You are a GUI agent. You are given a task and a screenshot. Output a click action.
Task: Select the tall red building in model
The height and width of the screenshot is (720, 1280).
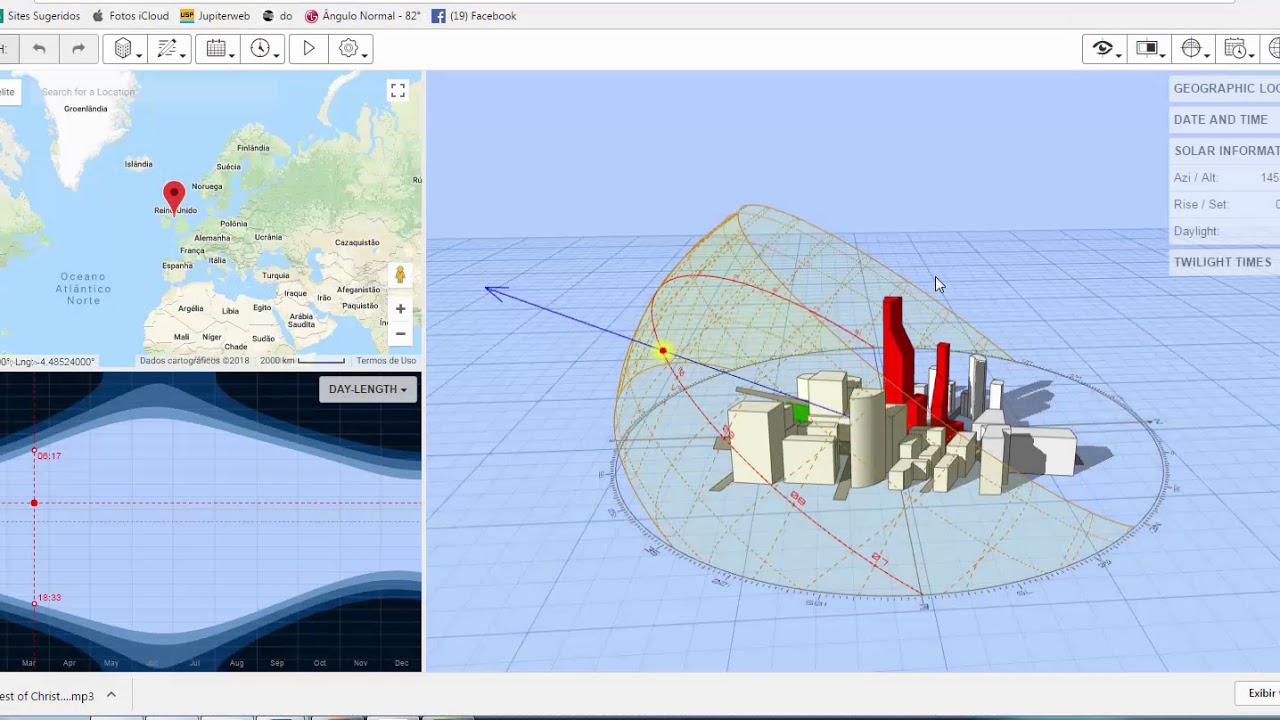pyautogui.click(x=896, y=355)
